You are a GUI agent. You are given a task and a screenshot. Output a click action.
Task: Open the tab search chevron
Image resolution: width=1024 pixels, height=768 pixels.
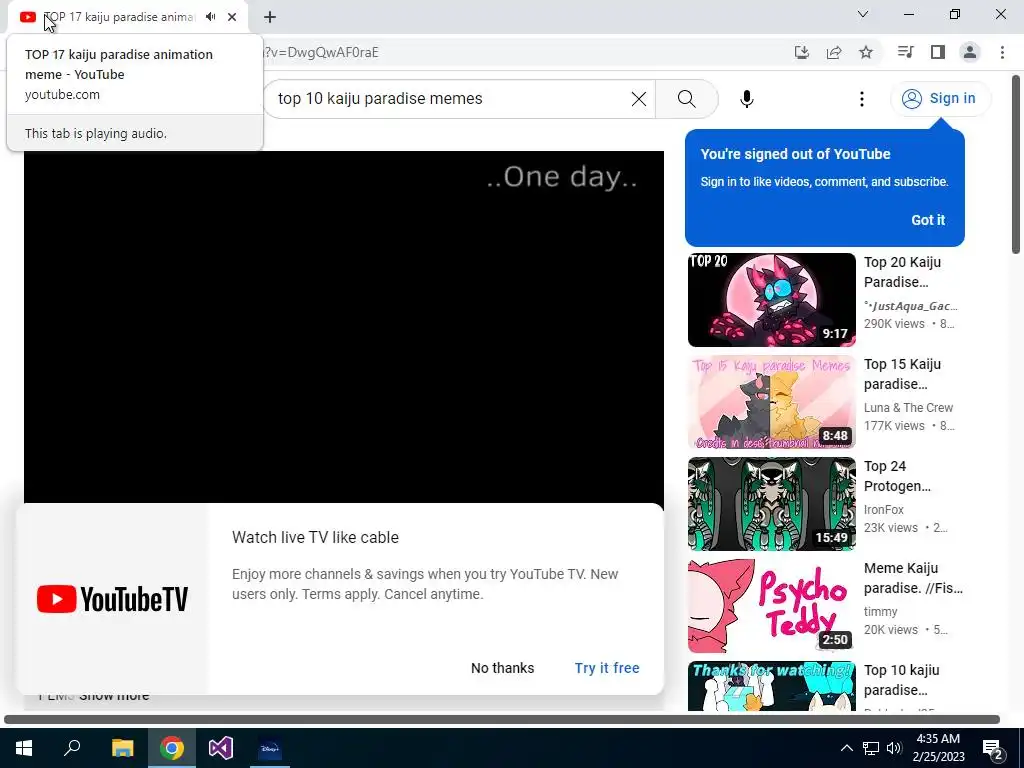(863, 14)
